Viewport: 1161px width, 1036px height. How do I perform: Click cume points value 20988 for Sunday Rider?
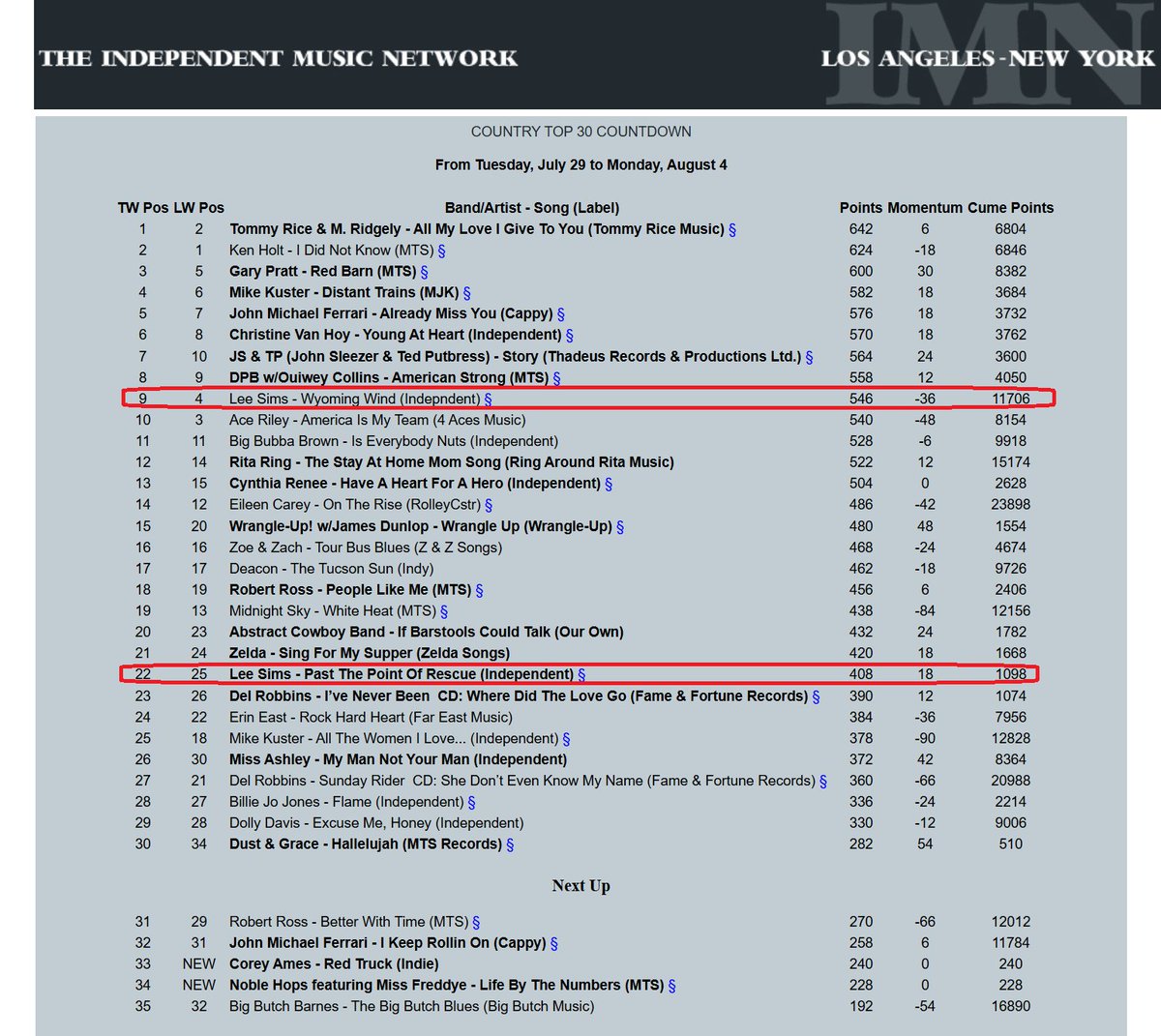click(x=1011, y=781)
